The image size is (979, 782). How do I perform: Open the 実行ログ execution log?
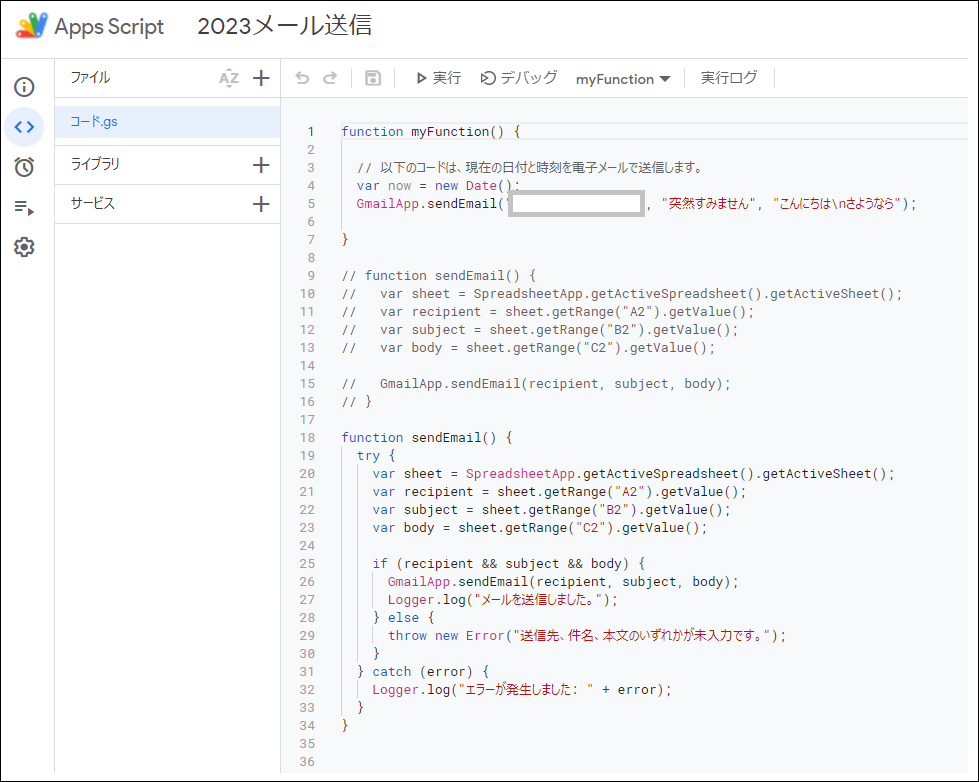click(x=728, y=77)
